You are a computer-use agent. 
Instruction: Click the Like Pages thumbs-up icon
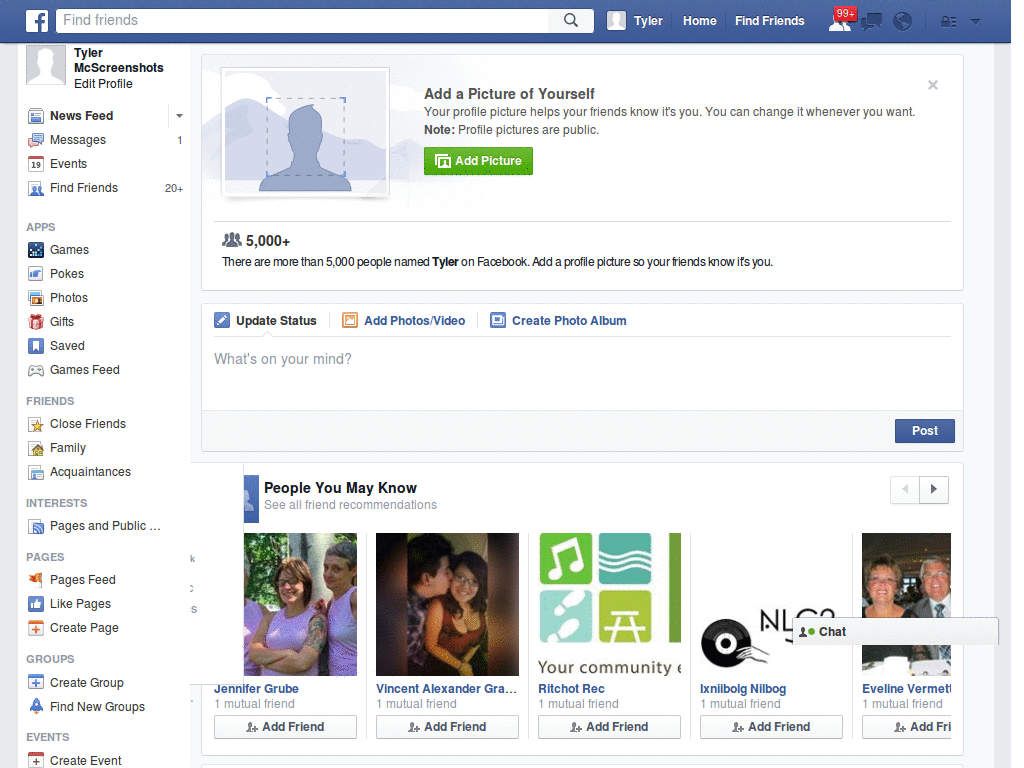36,603
